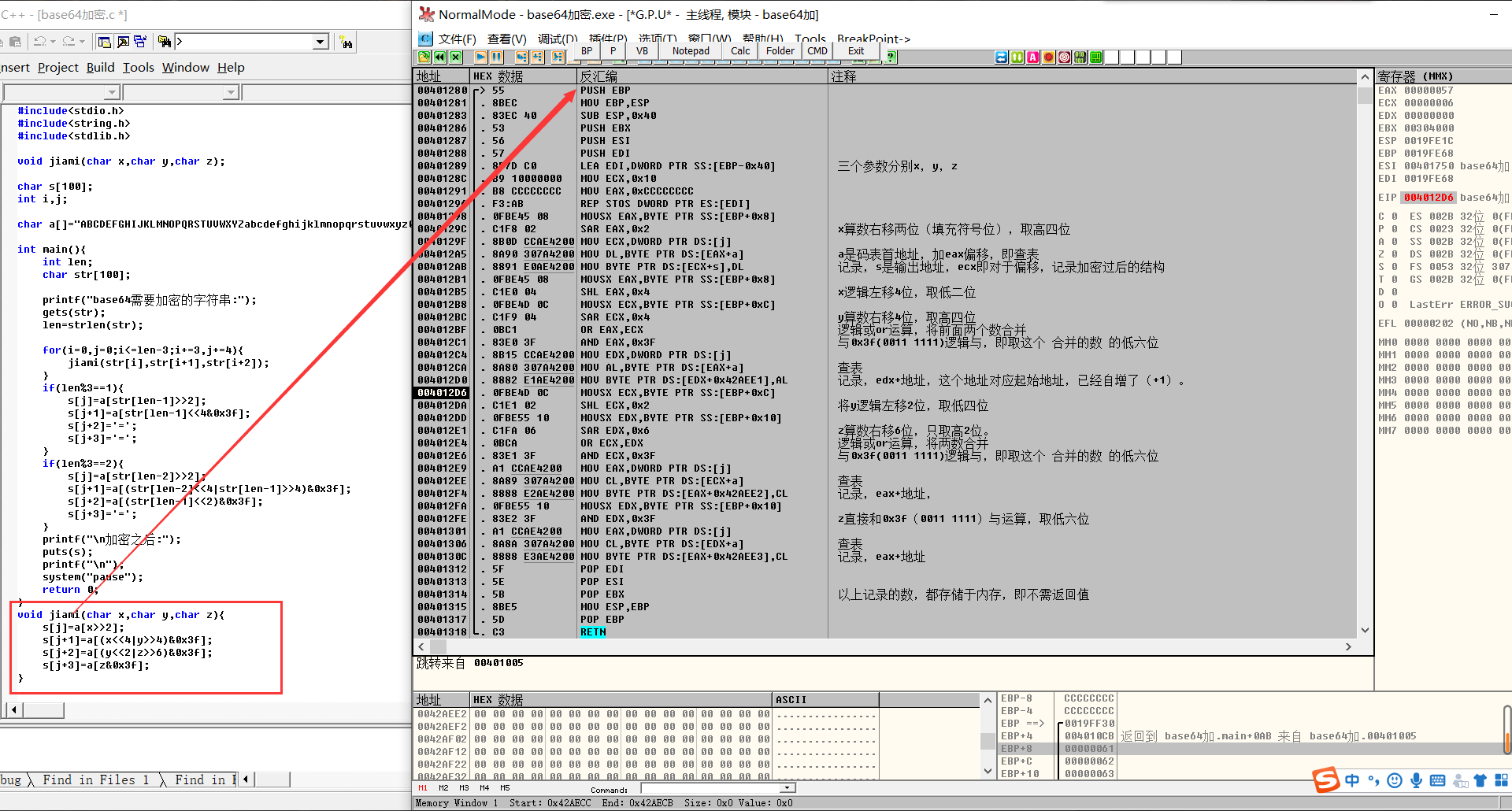Click right arrow of disassembly horizontal scrollbar

coord(1348,646)
